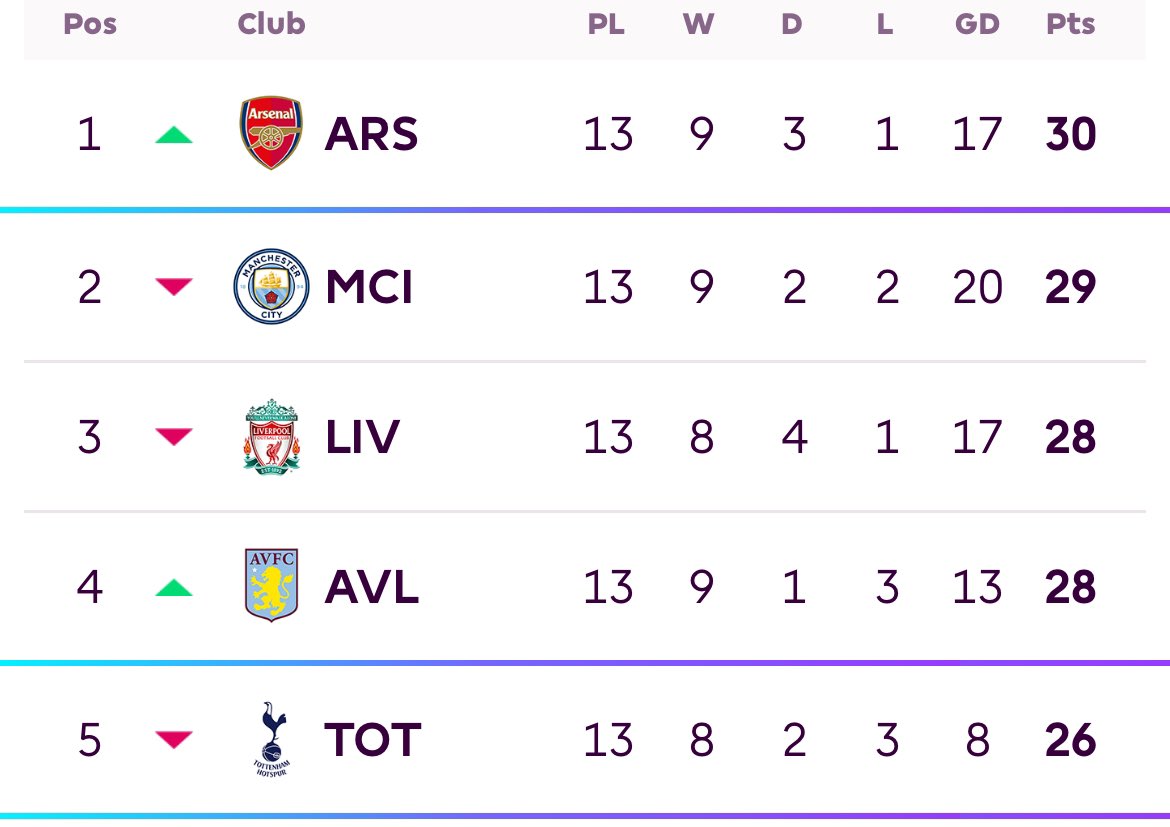Click the Arsenal club crest
The width and height of the screenshot is (1170, 827).
(271, 133)
